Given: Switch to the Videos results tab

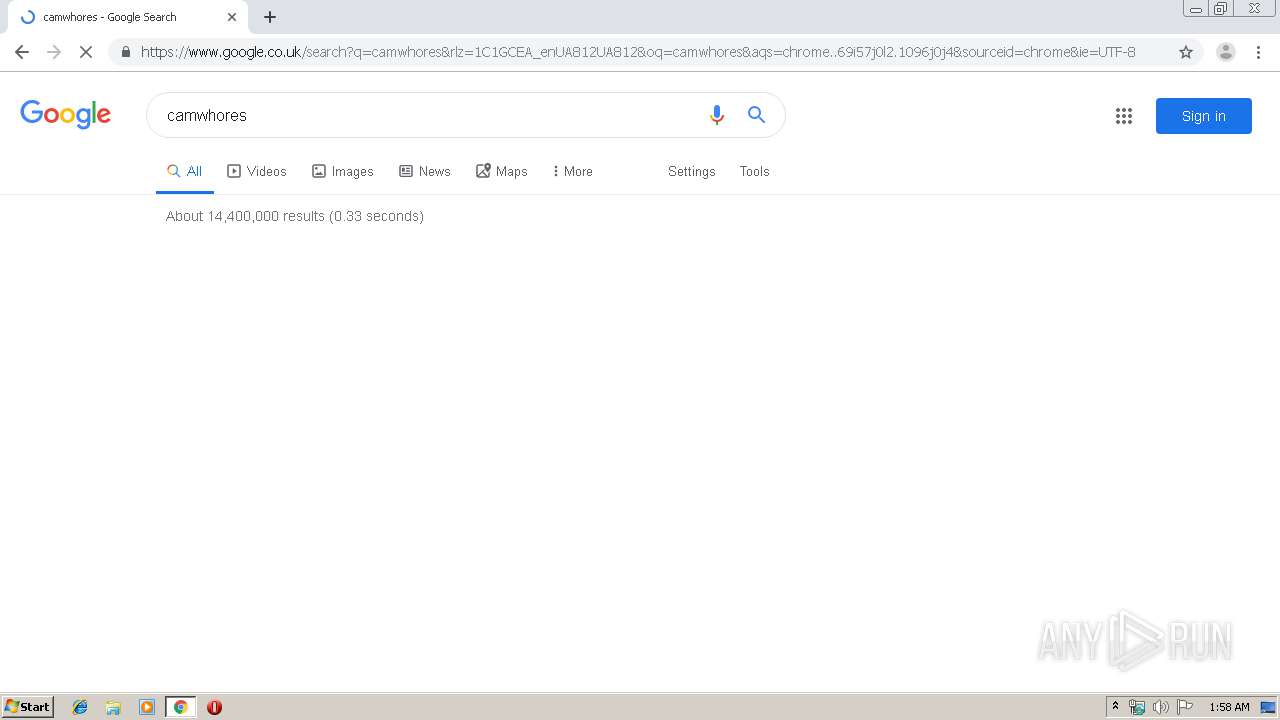Looking at the screenshot, I should tap(257, 171).
